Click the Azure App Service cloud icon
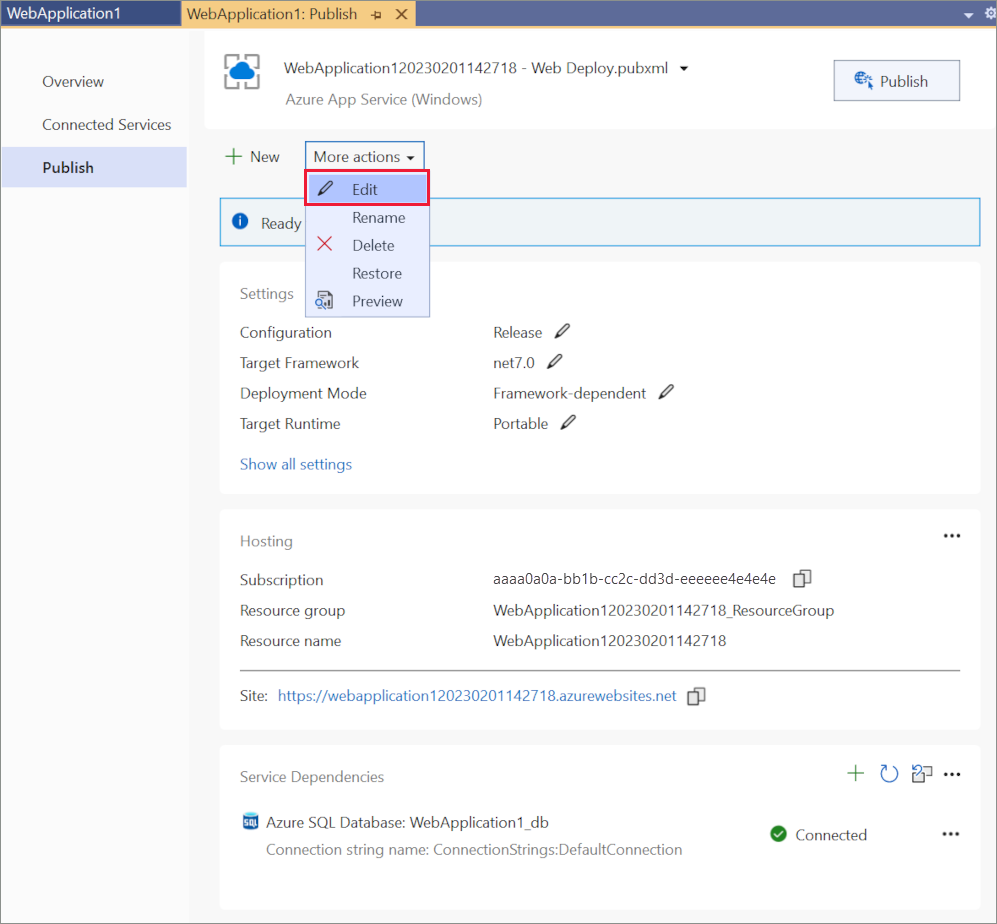Screen dimensions: 997x924 tap(240, 71)
